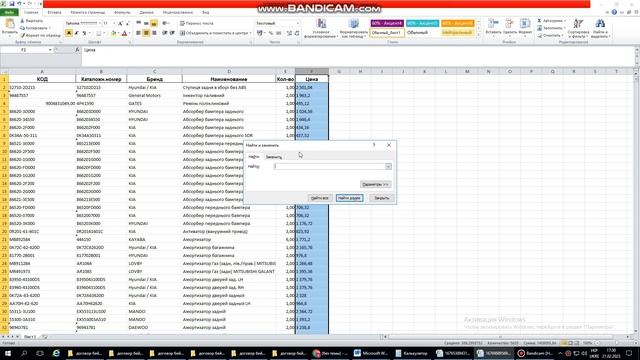
Task: Align text right
Action: pyautogui.click(x=154, y=33)
